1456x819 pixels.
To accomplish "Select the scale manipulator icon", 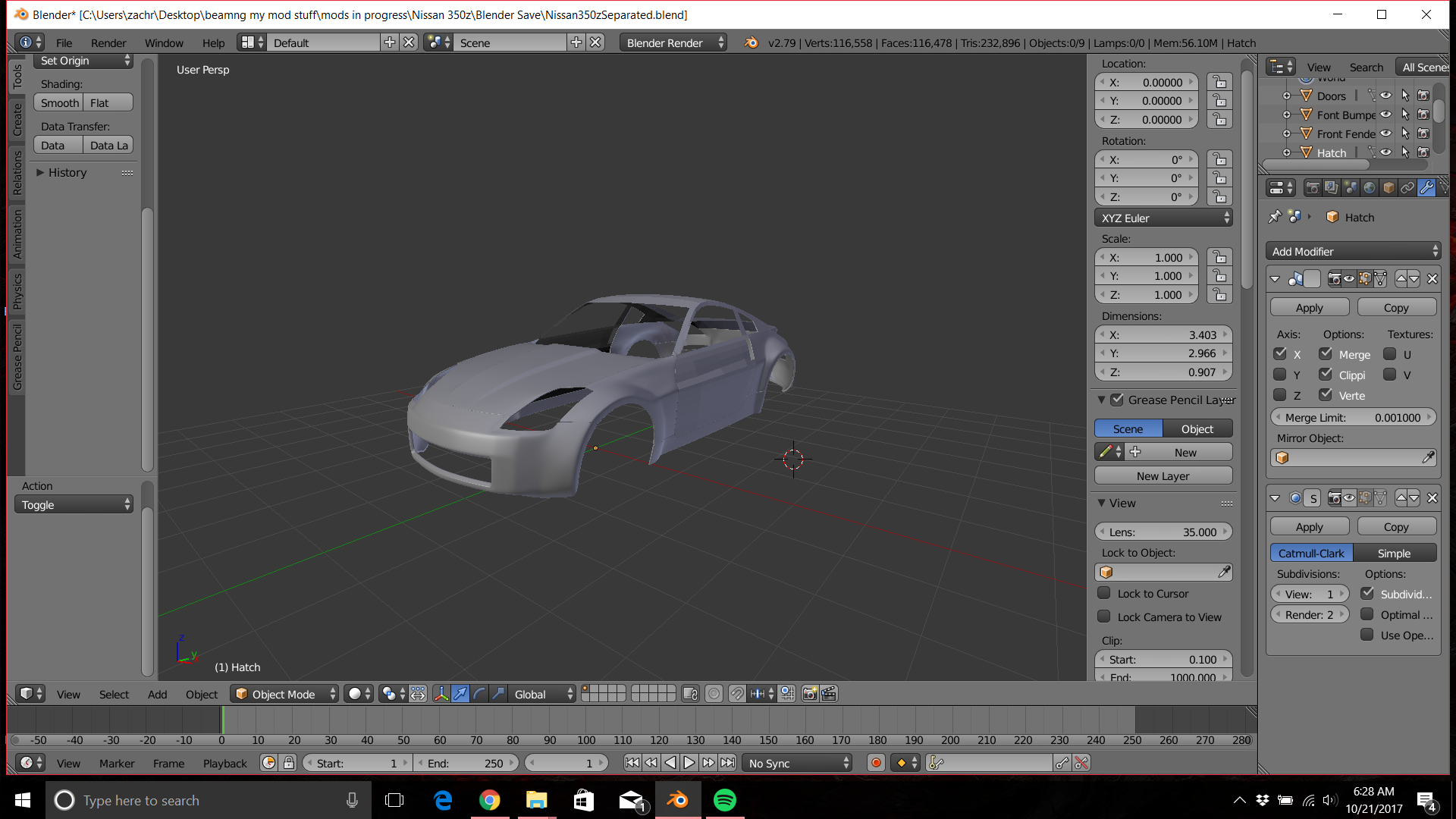I will pos(498,694).
